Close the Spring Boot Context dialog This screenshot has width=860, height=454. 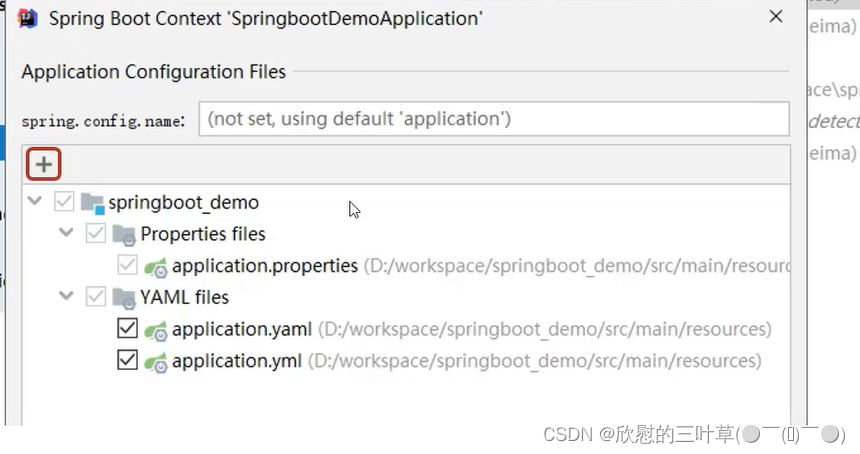[776, 17]
